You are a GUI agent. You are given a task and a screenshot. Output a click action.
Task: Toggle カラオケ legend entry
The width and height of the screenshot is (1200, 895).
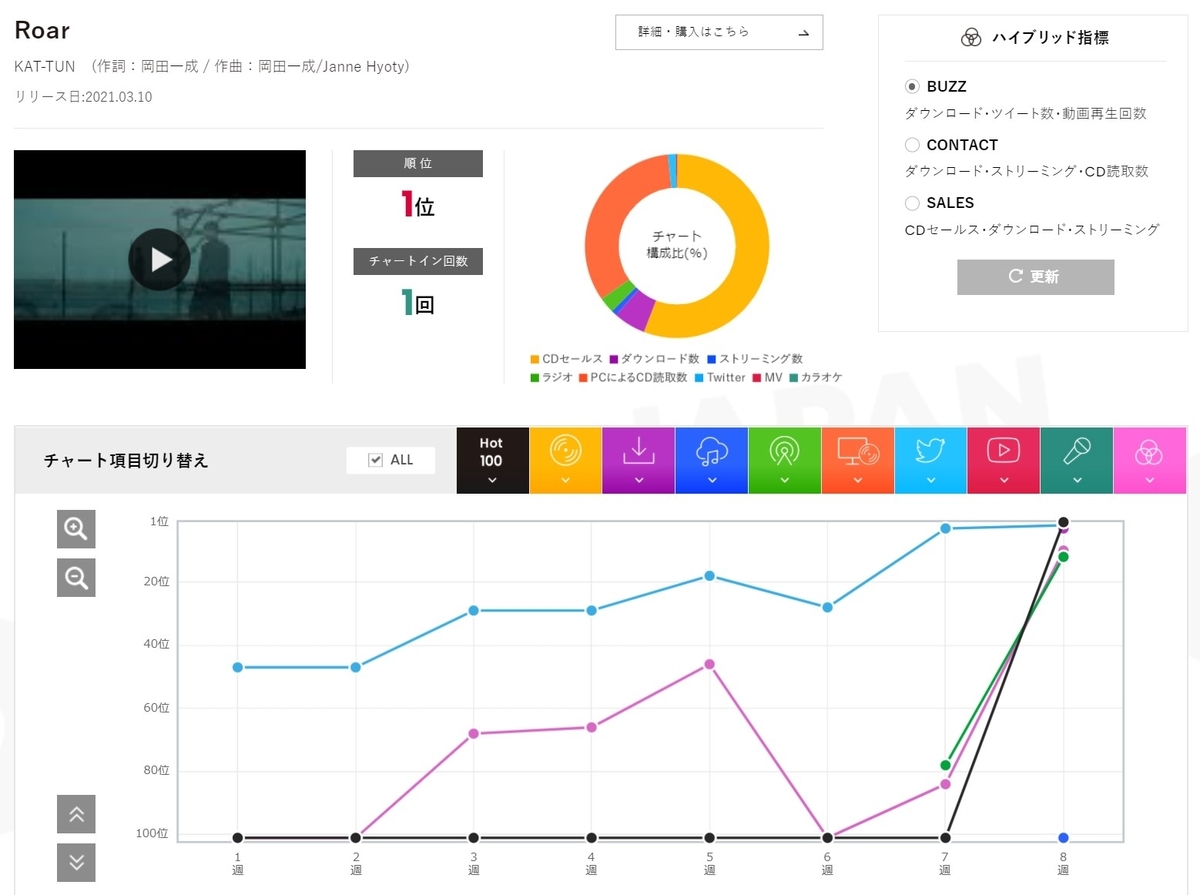tap(815, 377)
